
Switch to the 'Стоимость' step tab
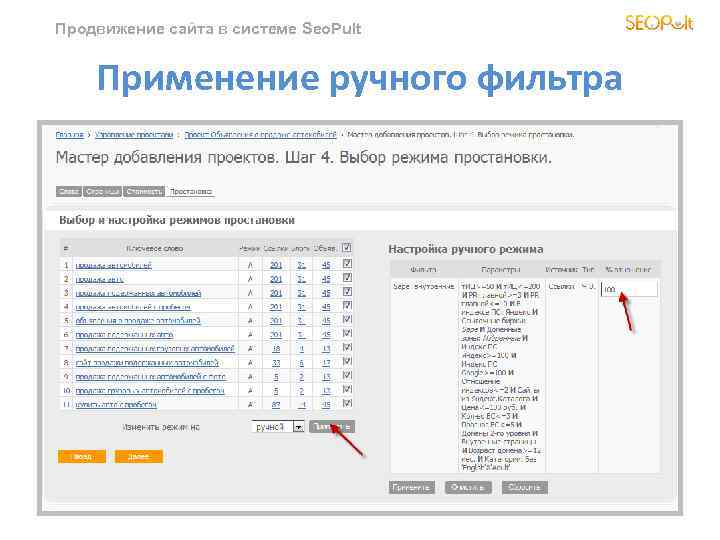[x=144, y=191]
